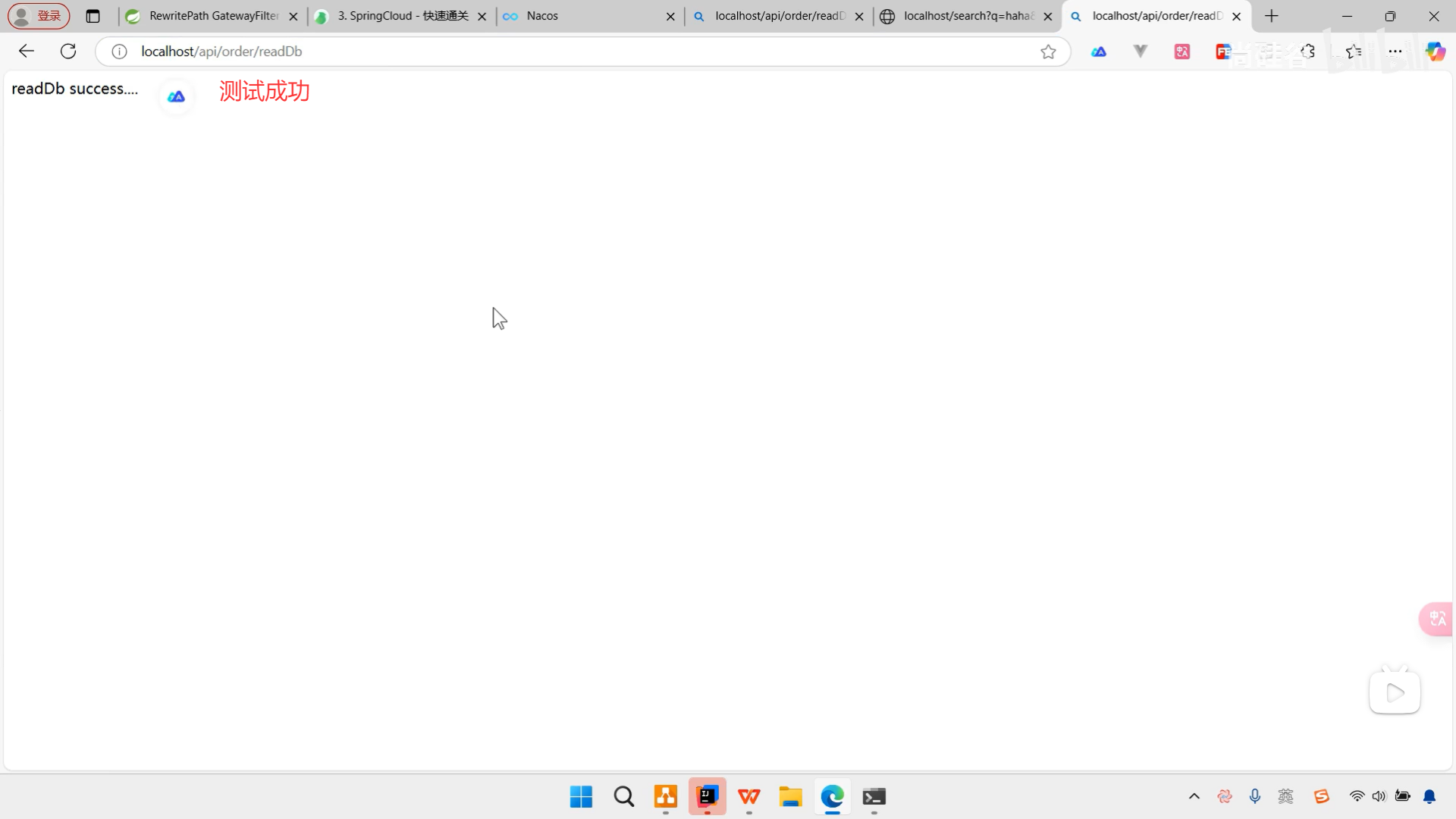Close the localhost/search?q=haha tab
The image size is (1456, 819).
(x=1048, y=16)
